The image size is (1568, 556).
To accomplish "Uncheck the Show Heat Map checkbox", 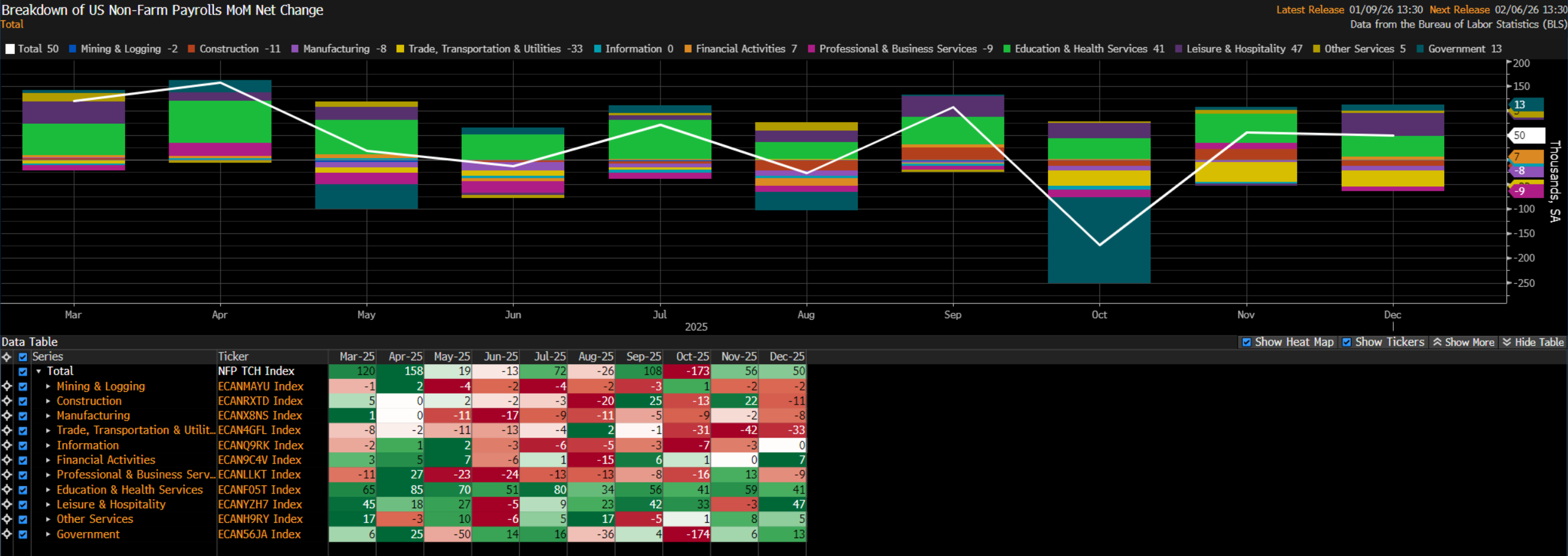I will click(1247, 342).
